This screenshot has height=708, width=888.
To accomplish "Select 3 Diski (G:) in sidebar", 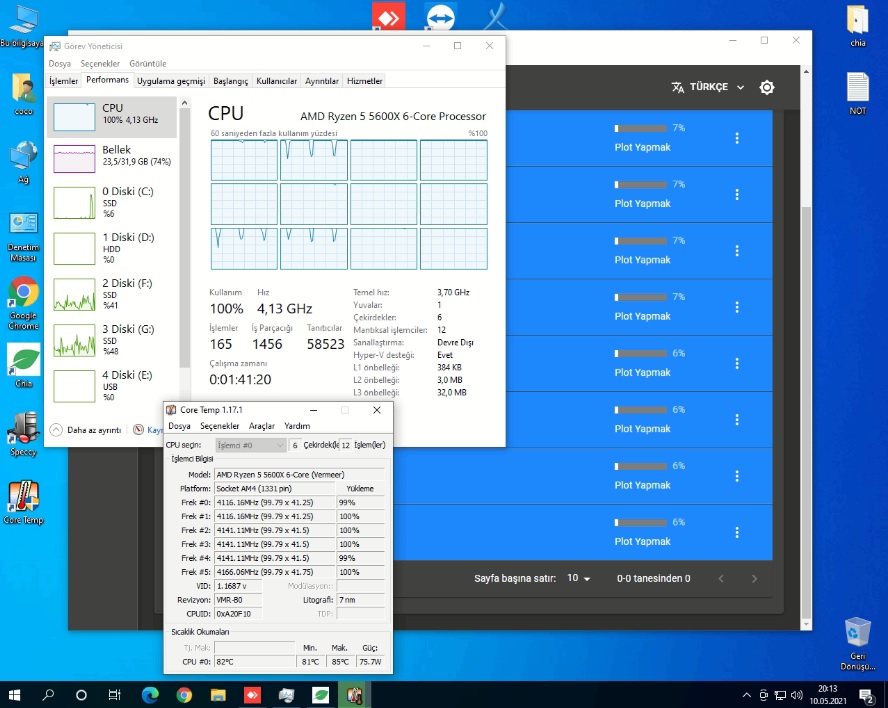I will 112,340.
